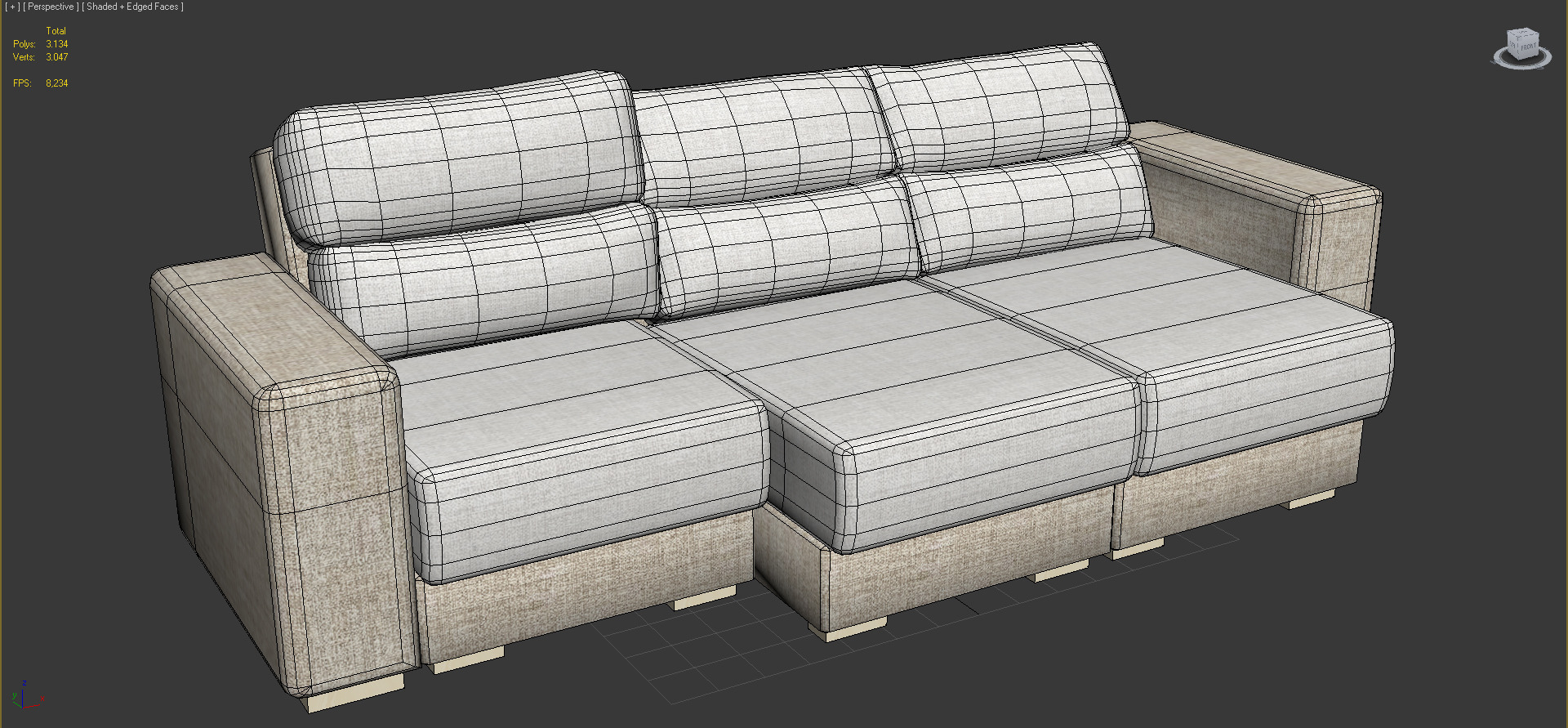Click the Total statistics heading
Screen dimensions: 1568x728
[x=56, y=31]
